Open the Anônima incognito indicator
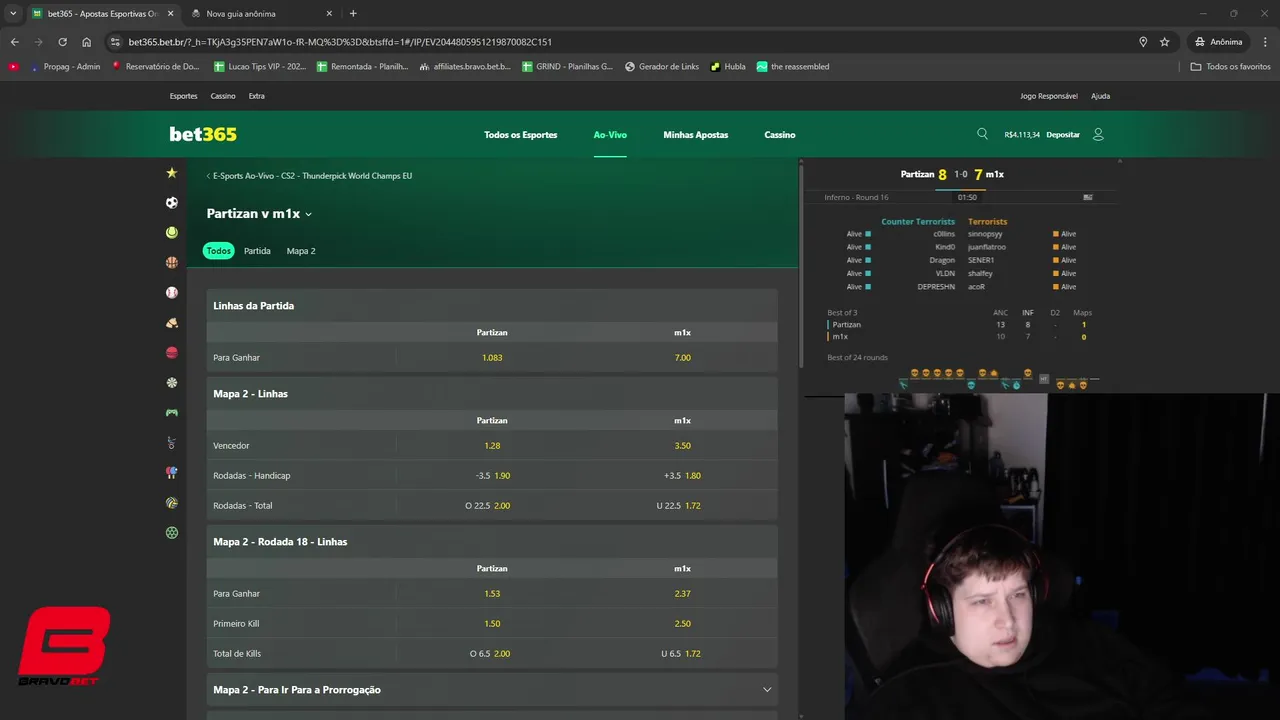Viewport: 1280px width, 720px height. tap(1218, 42)
